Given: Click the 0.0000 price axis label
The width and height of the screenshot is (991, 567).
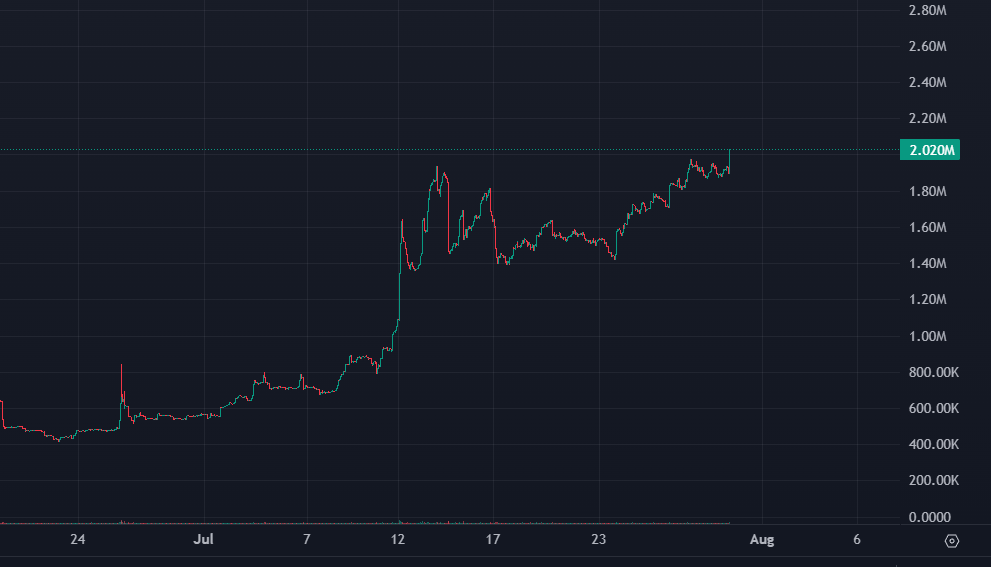Looking at the screenshot, I should point(930,517).
